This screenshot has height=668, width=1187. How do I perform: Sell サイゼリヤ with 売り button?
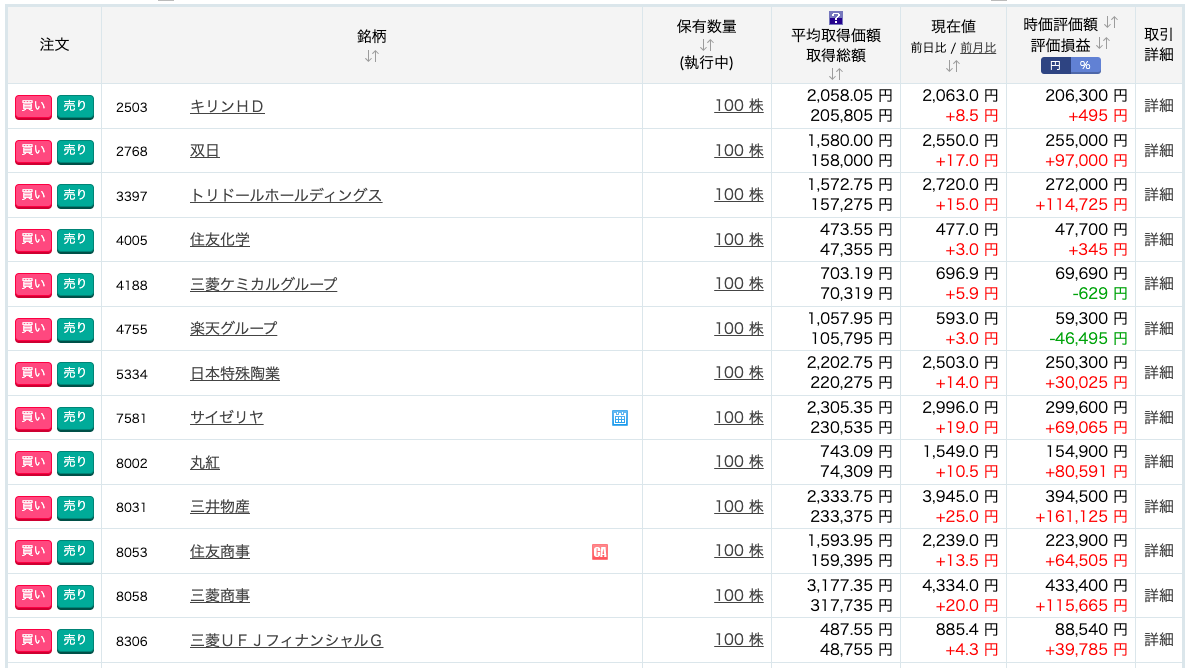click(75, 417)
